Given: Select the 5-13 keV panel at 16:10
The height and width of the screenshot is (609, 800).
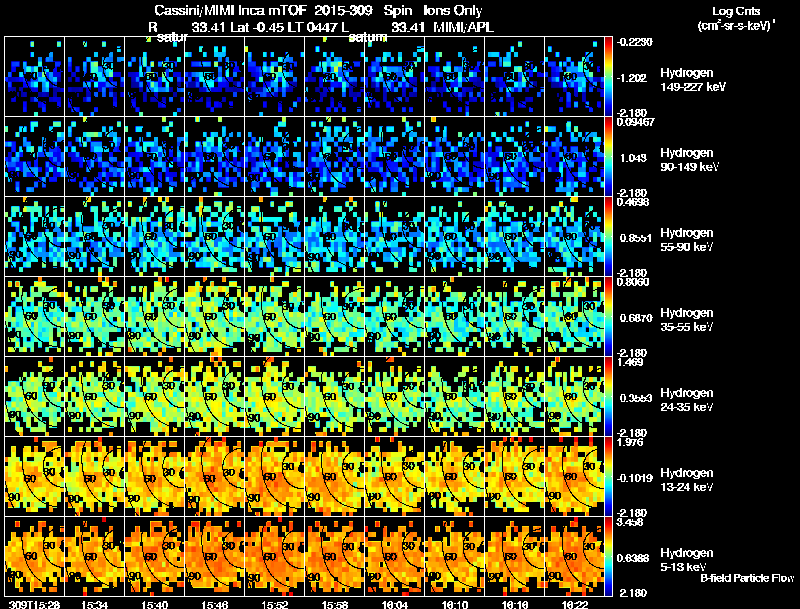Looking at the screenshot, I should click(455, 557).
